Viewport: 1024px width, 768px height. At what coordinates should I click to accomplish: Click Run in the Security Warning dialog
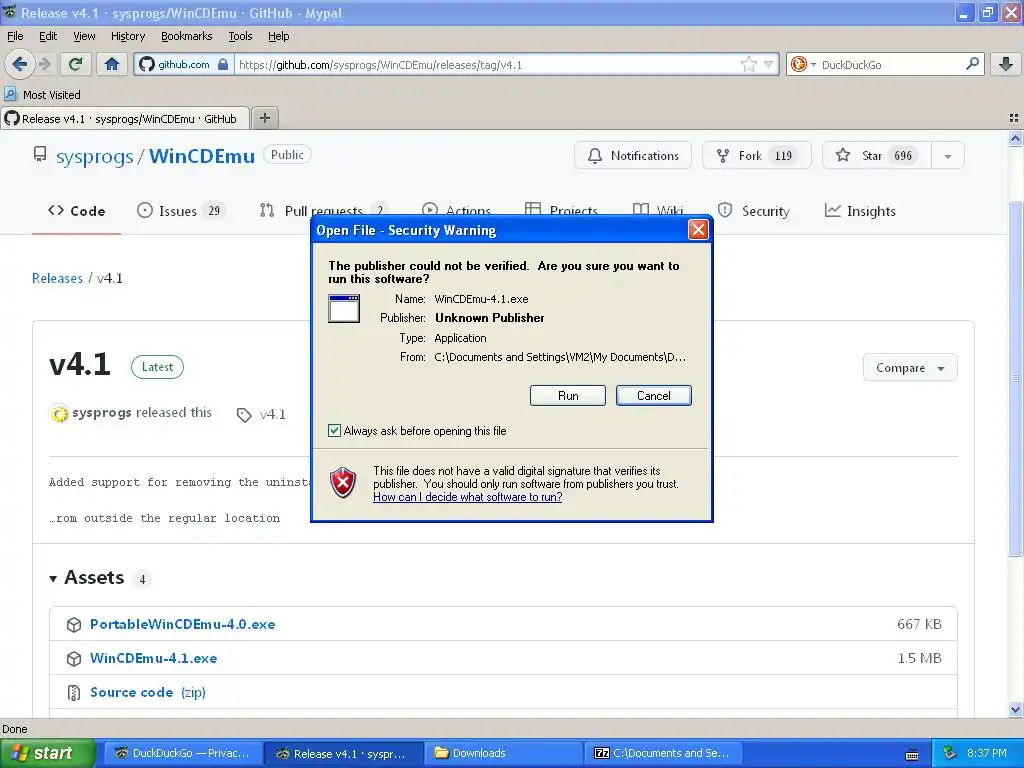568,396
